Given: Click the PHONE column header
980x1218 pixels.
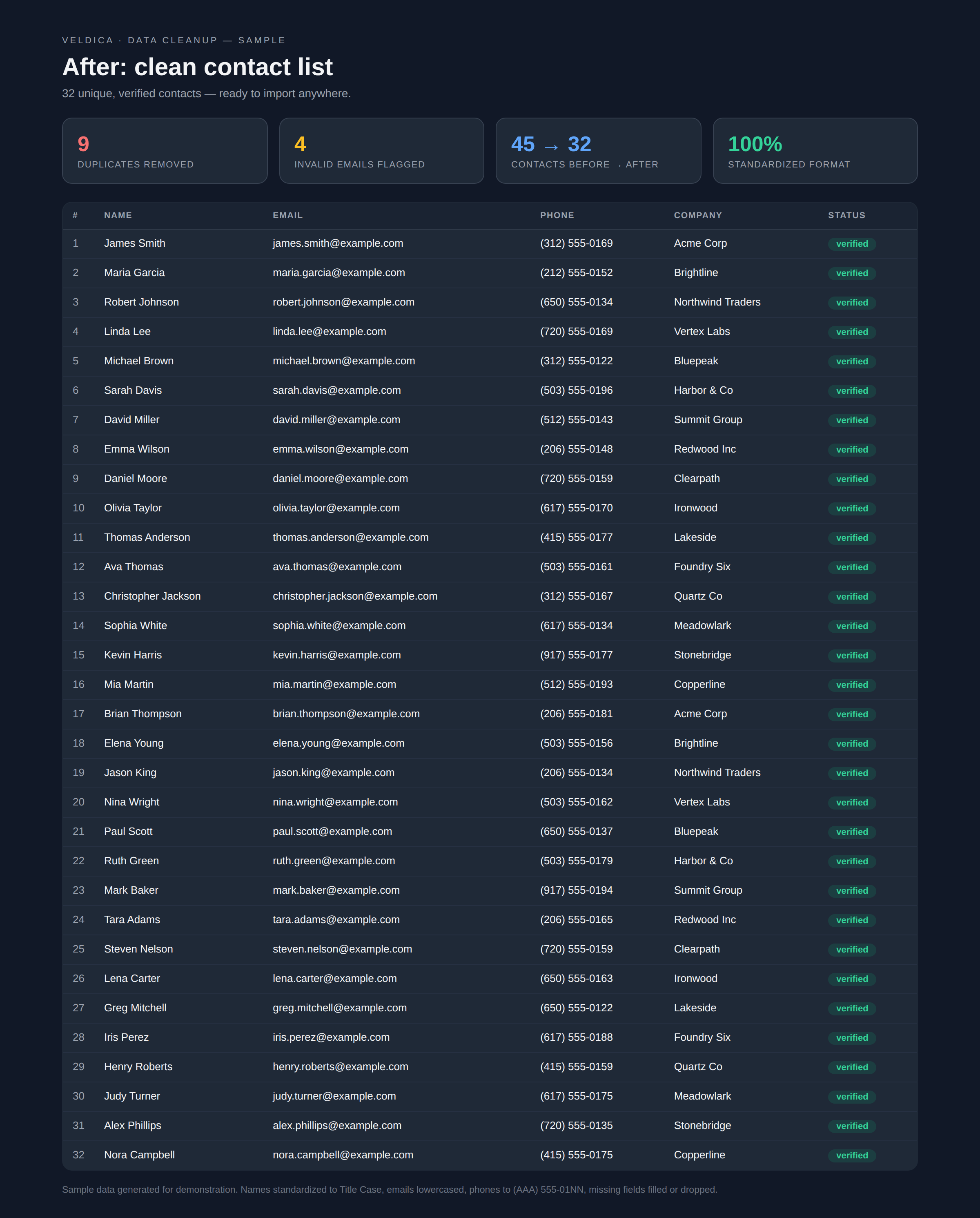Looking at the screenshot, I should tap(557, 215).
